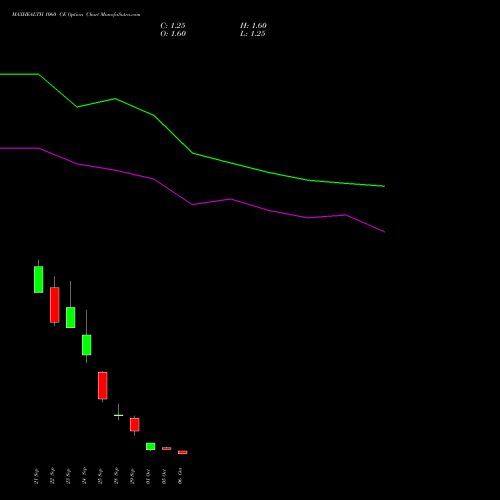The height and width of the screenshot is (500, 500).
Task: Click the red candlestick above 29 Sep
Action: pyautogui.click(x=135, y=424)
